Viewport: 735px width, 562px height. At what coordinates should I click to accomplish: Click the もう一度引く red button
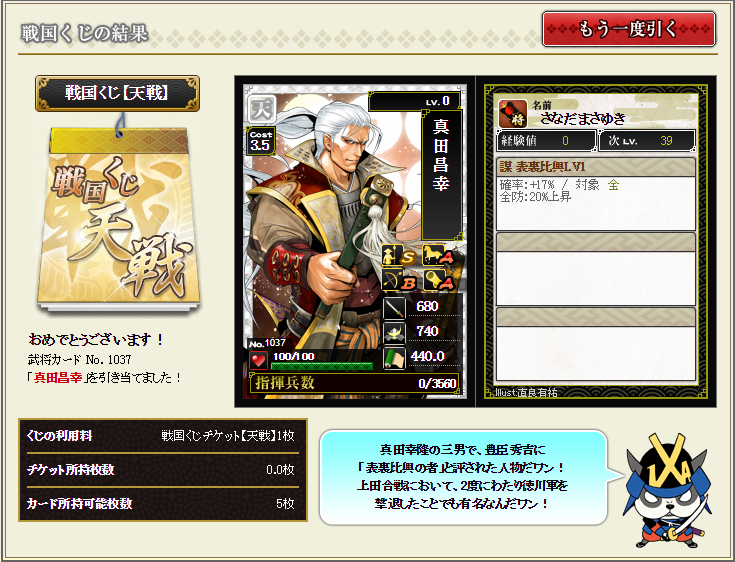(629, 29)
